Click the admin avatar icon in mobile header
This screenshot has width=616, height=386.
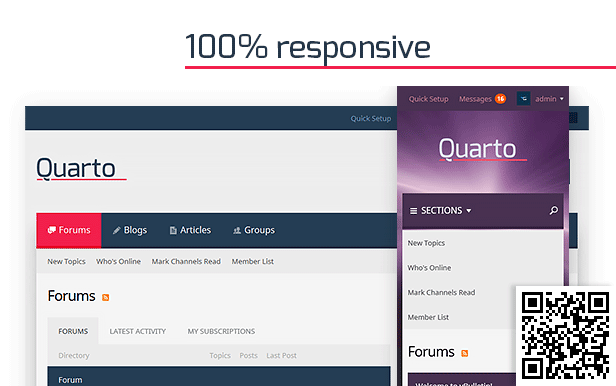click(x=524, y=99)
